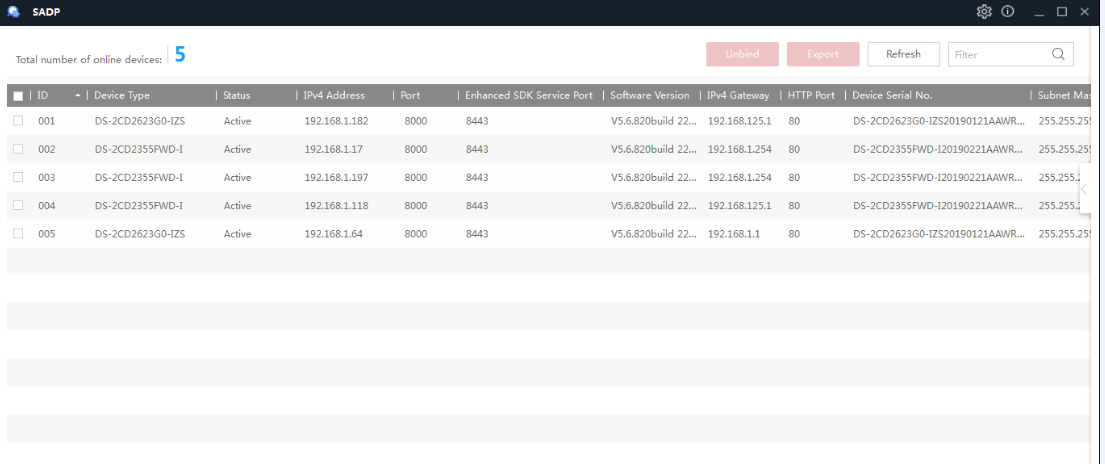1105x464 pixels.
Task: Toggle the select-all checkbox in header
Action: click(x=18, y=96)
